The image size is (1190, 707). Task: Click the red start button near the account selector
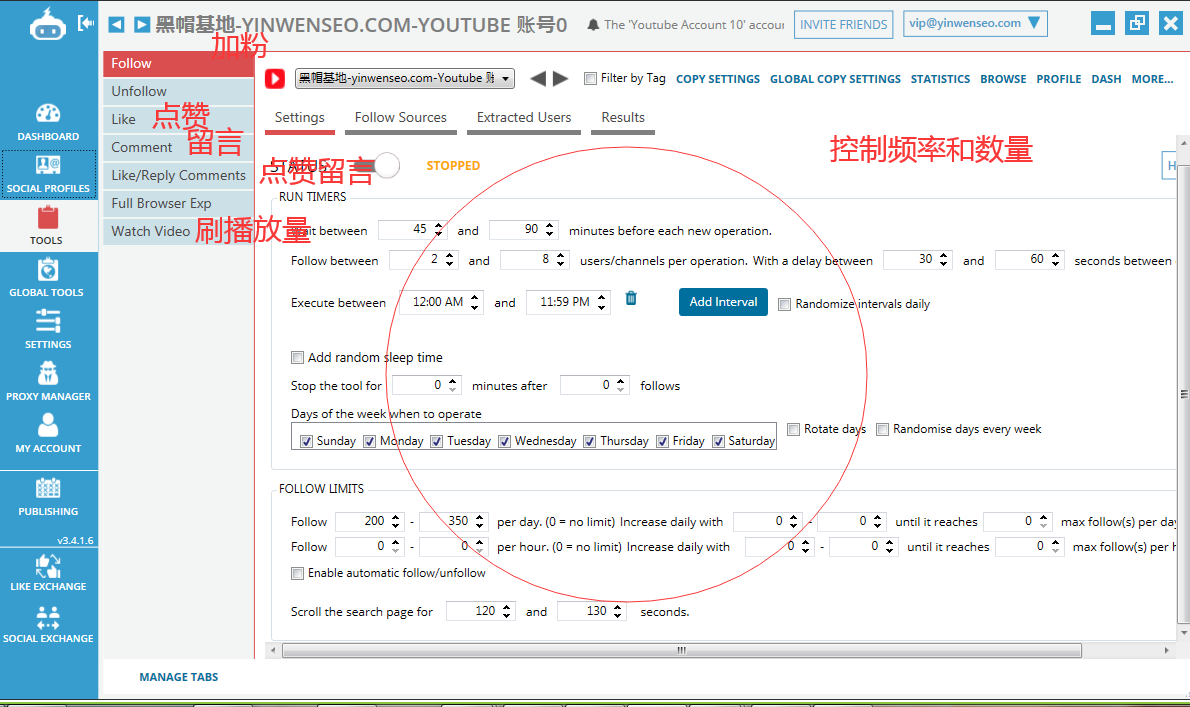pos(273,78)
